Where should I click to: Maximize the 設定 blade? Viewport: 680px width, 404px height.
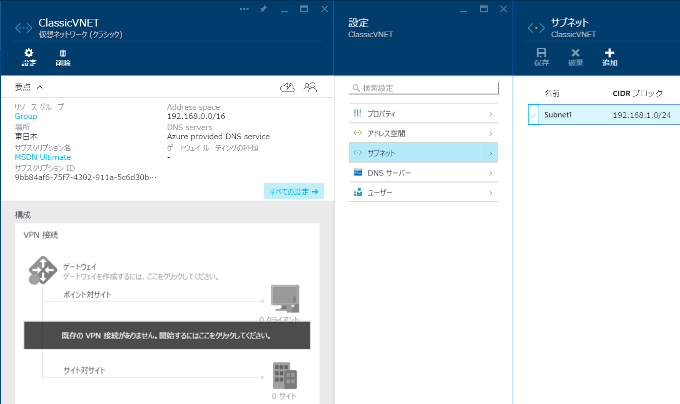pyautogui.click(x=484, y=9)
